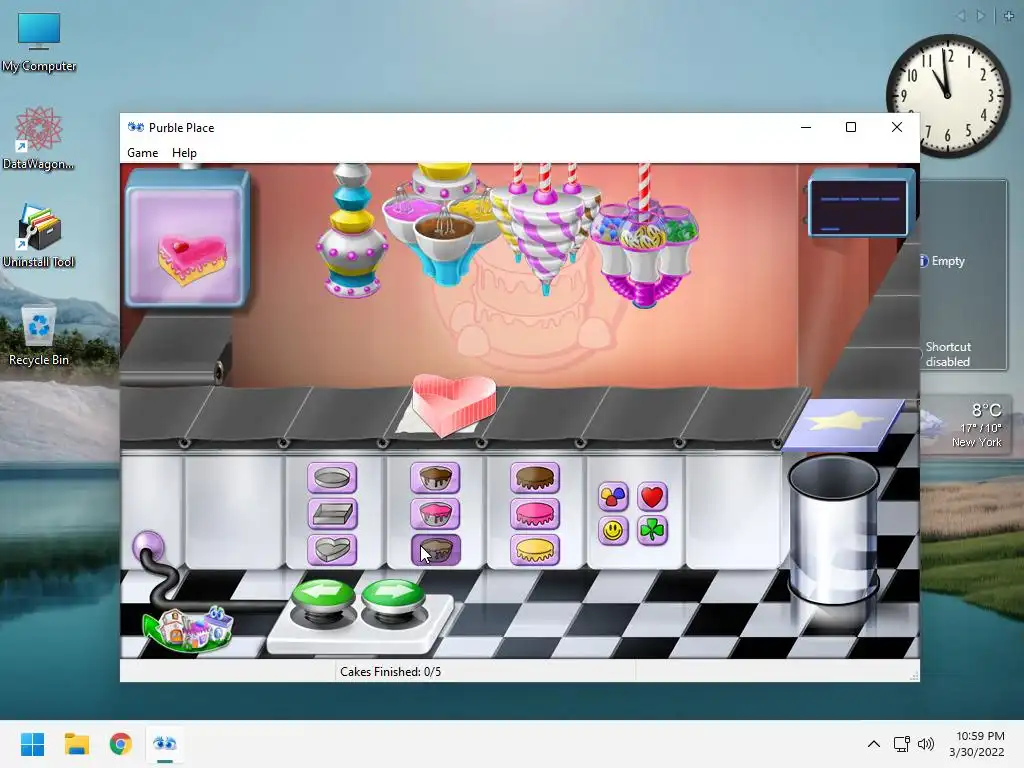Launch Google Chrome from taskbar
This screenshot has width=1024, height=768.
[x=120, y=744]
